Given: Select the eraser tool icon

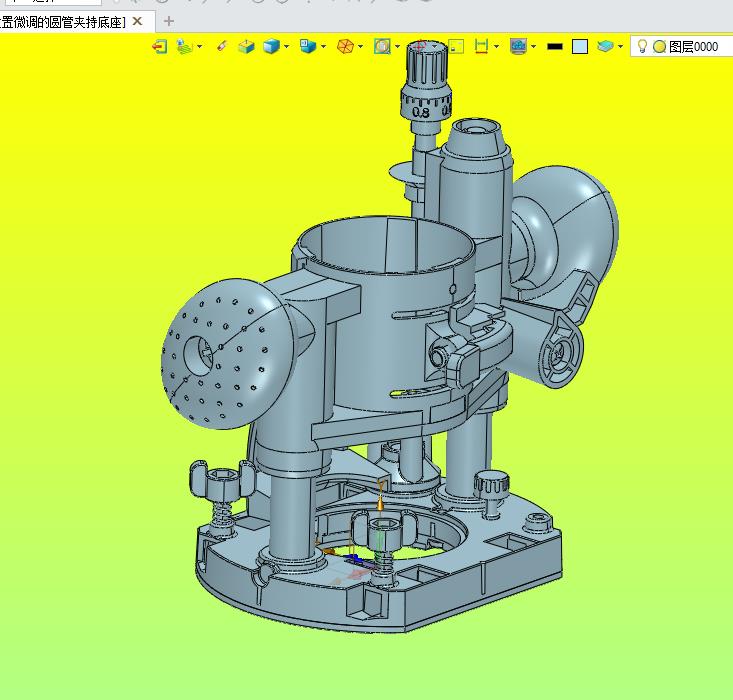Looking at the screenshot, I should [222, 46].
